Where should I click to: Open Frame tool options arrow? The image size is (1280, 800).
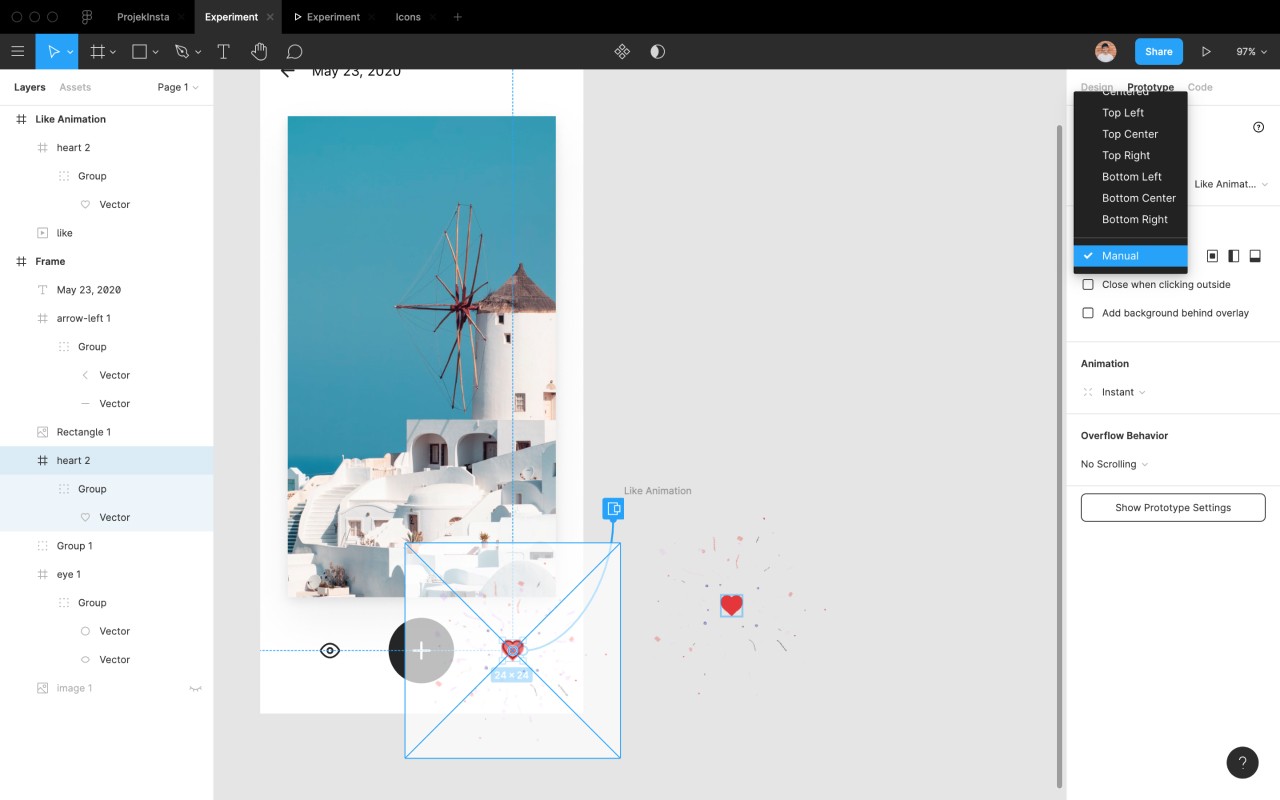[x=113, y=52]
